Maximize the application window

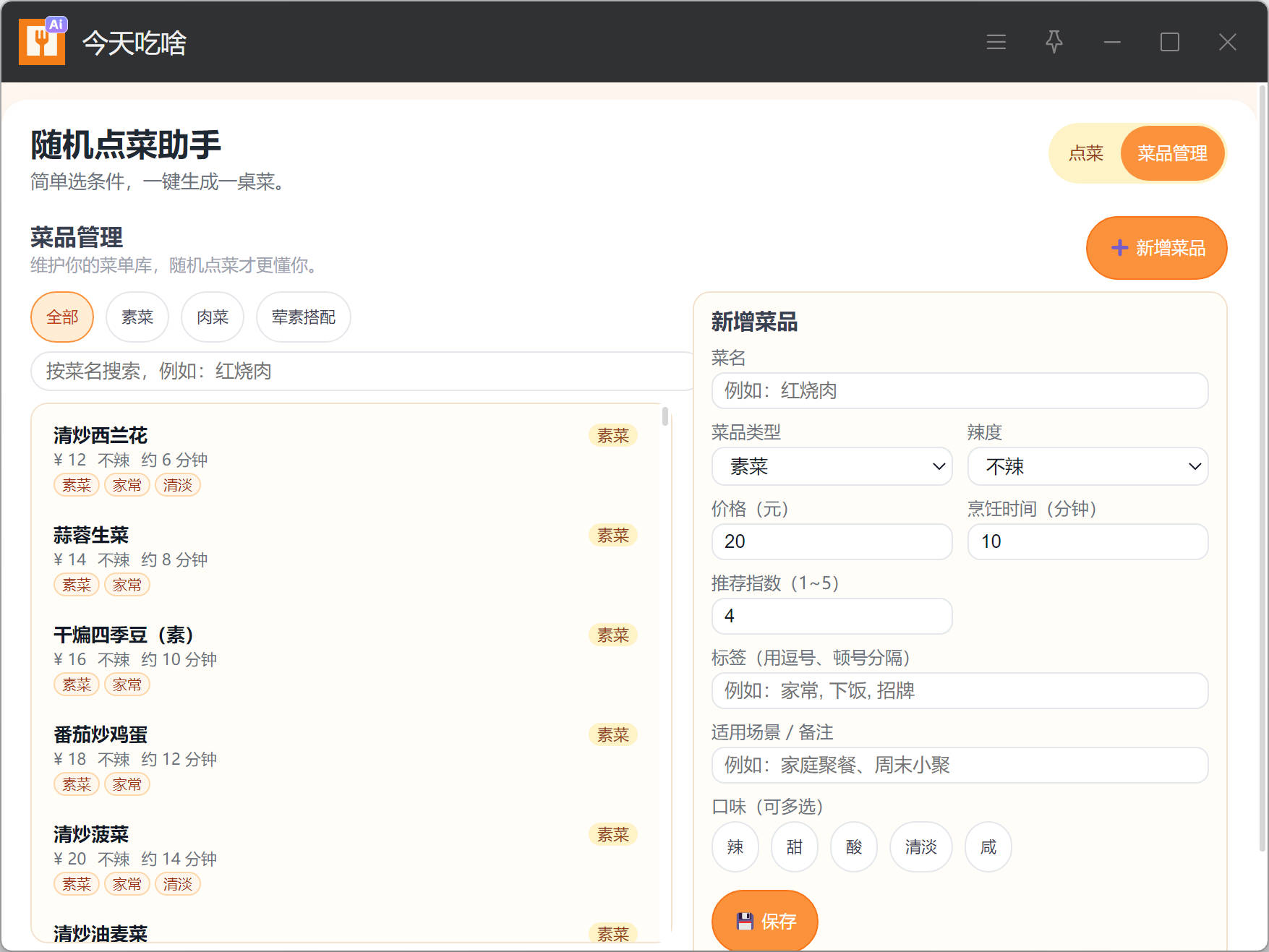point(1169,42)
